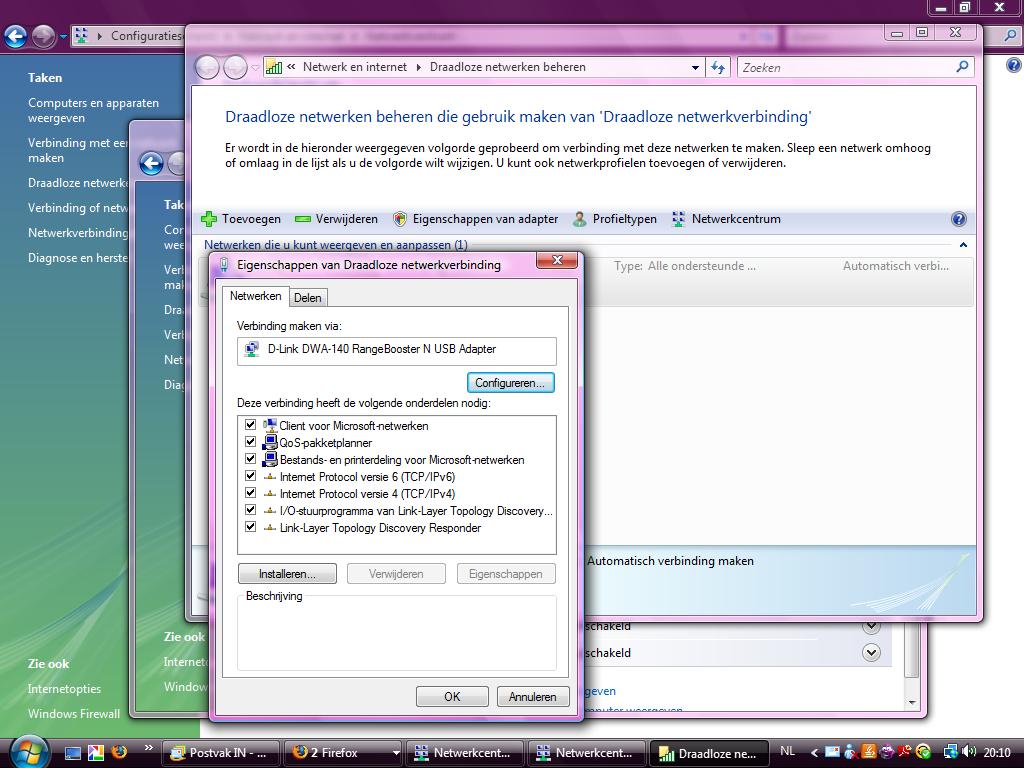Click the Verwijderen minus icon in the toolbar

[x=302, y=219]
